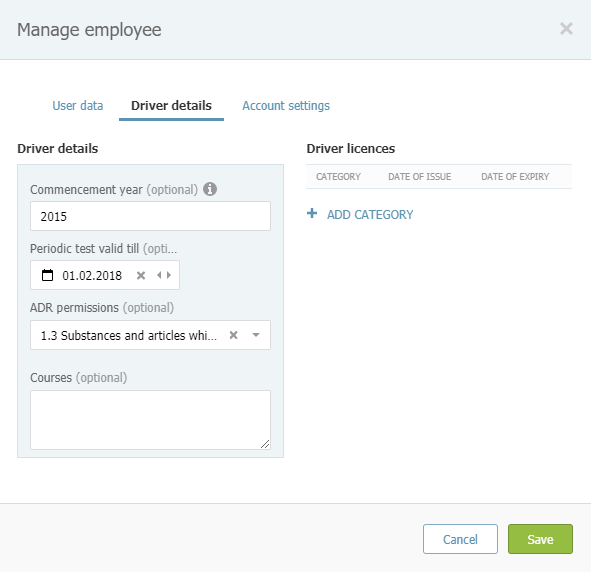Focus the Commencement year input field

[x=150, y=216]
